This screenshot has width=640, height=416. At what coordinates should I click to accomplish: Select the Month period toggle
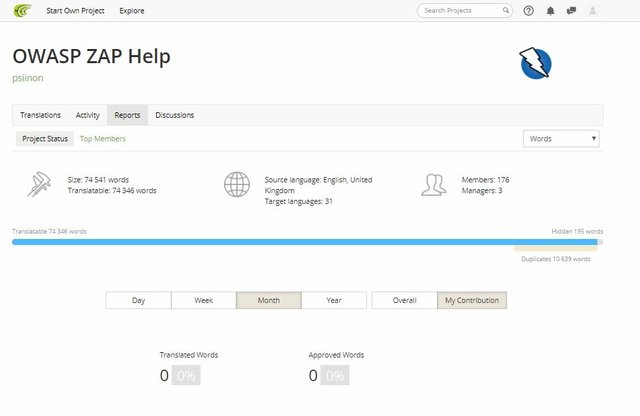(x=269, y=300)
